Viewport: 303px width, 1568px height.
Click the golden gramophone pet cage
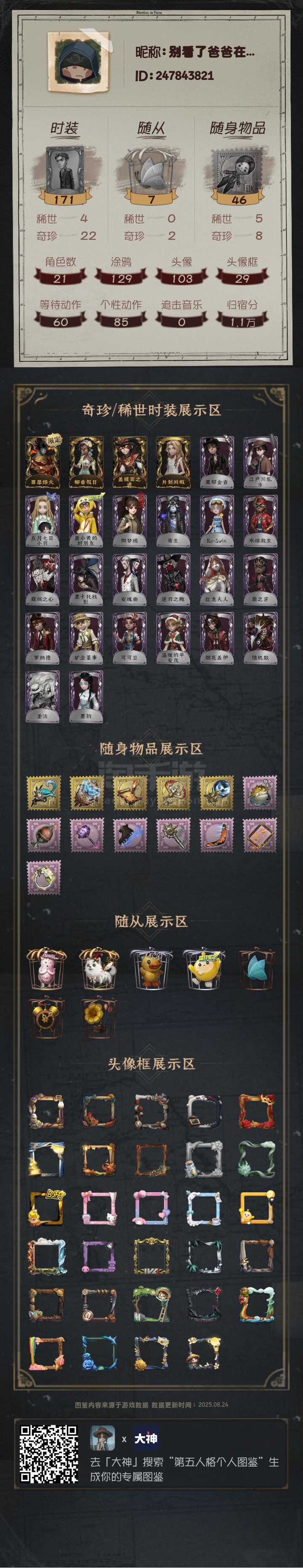pos(99,1017)
